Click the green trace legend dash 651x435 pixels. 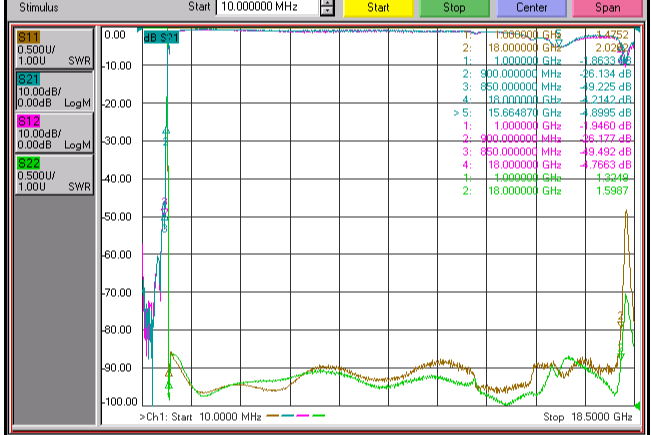coord(318,415)
